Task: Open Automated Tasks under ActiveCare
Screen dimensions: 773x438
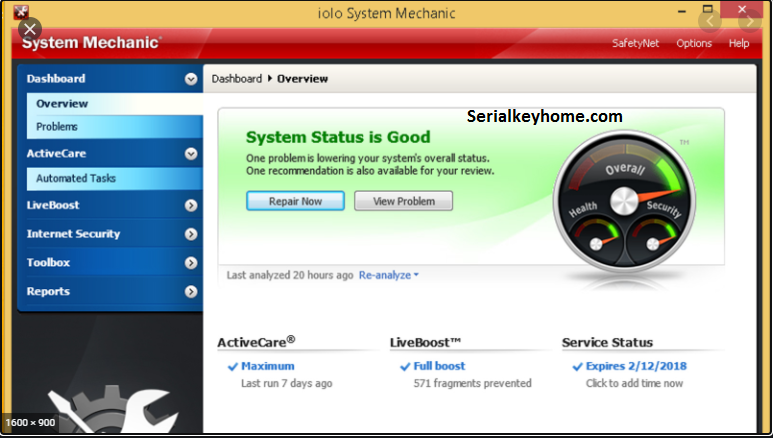Action: pyautogui.click(x=114, y=179)
